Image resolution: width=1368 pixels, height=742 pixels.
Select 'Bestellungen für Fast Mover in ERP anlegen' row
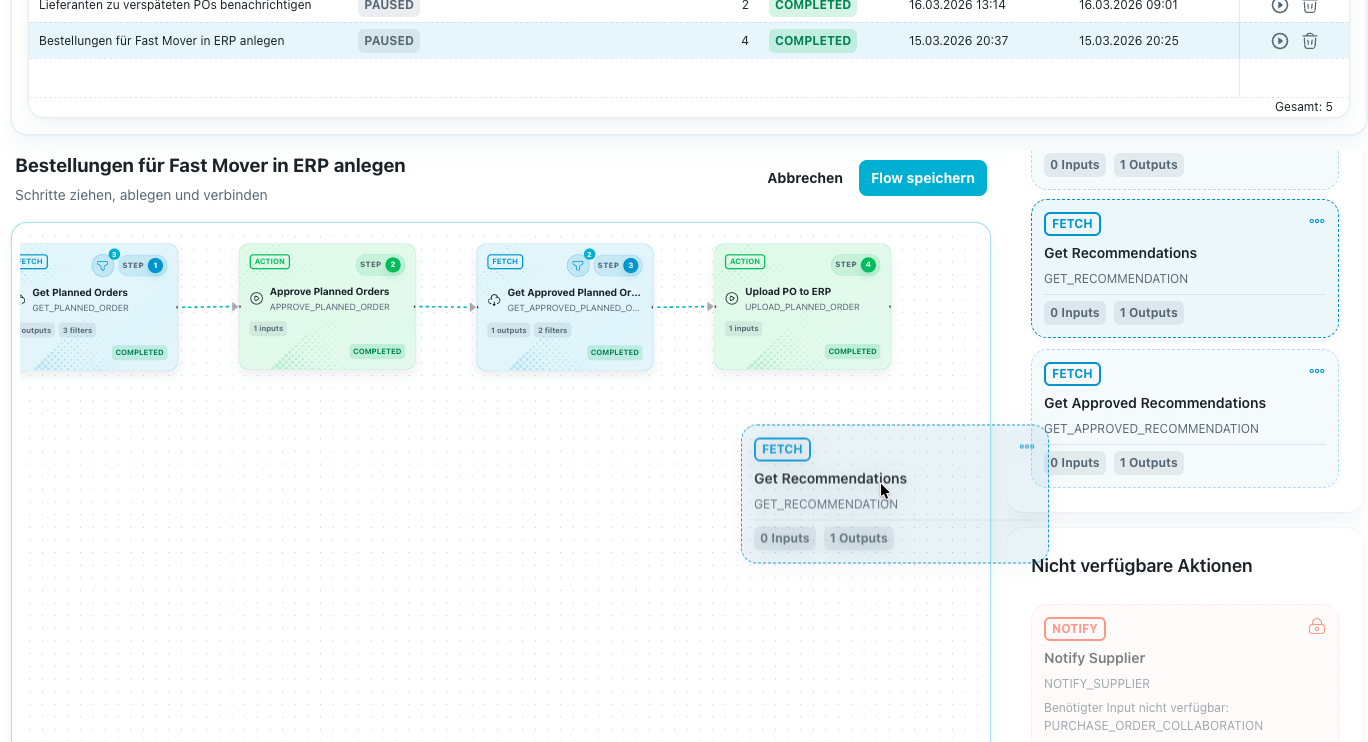(161, 41)
